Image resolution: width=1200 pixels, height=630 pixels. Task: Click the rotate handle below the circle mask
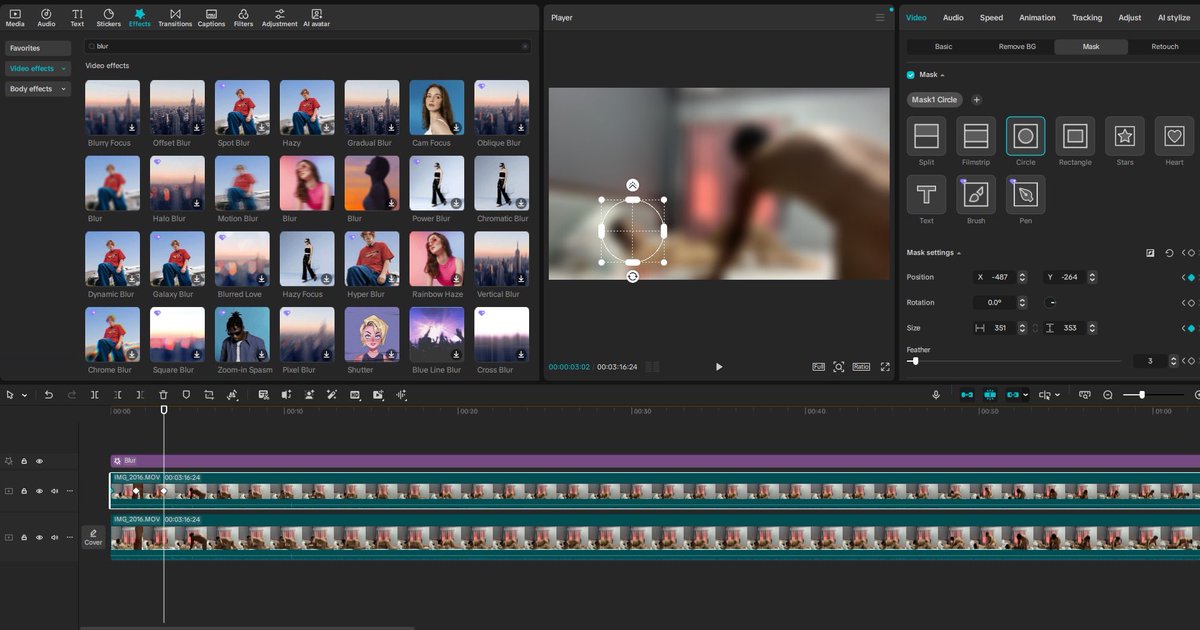pyautogui.click(x=632, y=276)
